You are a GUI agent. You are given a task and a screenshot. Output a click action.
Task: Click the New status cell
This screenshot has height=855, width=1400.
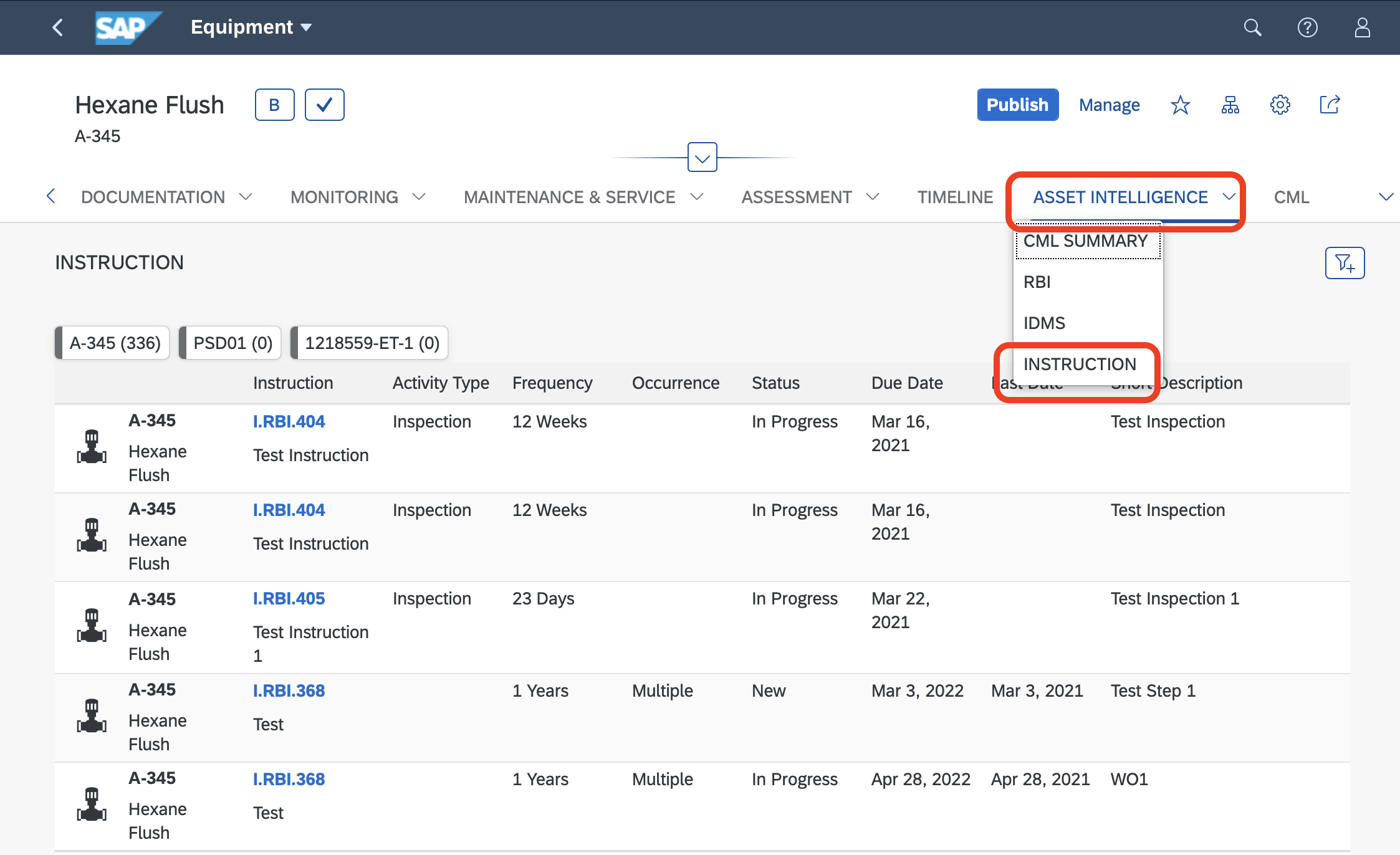[x=769, y=690]
